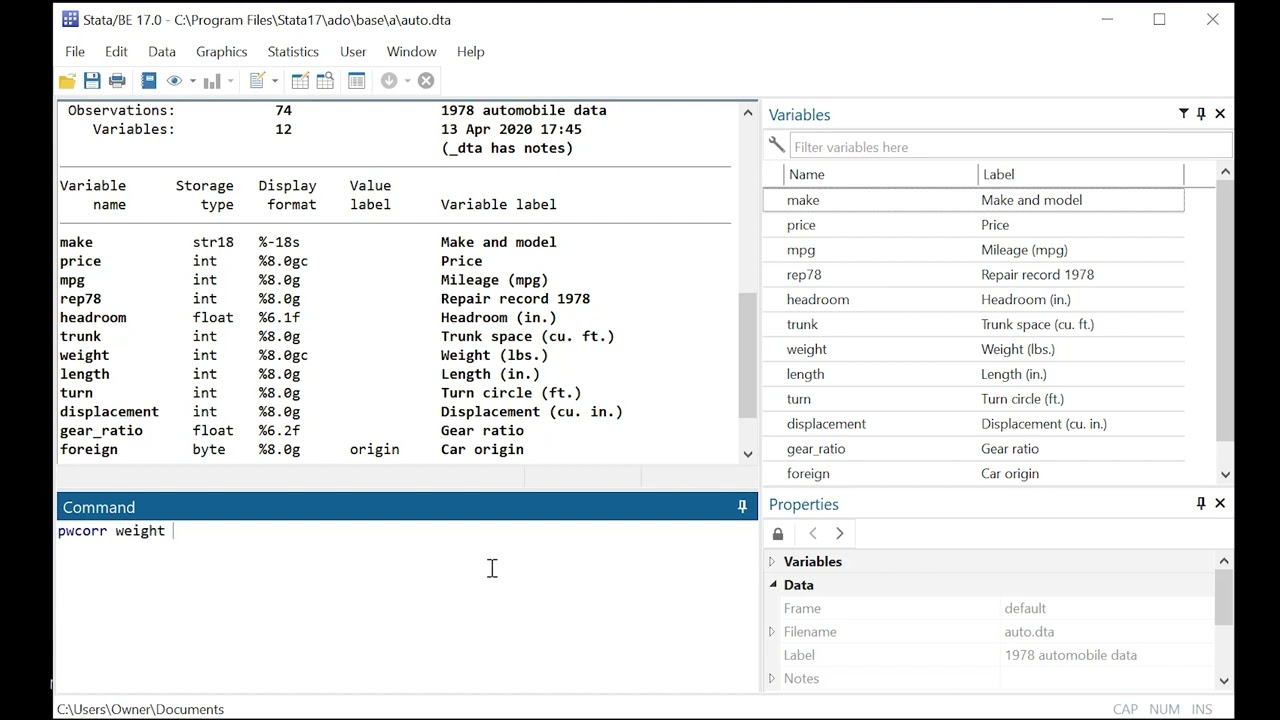Open dropdown arrow next to Graph icon
1280x720 pixels.
[231, 81]
